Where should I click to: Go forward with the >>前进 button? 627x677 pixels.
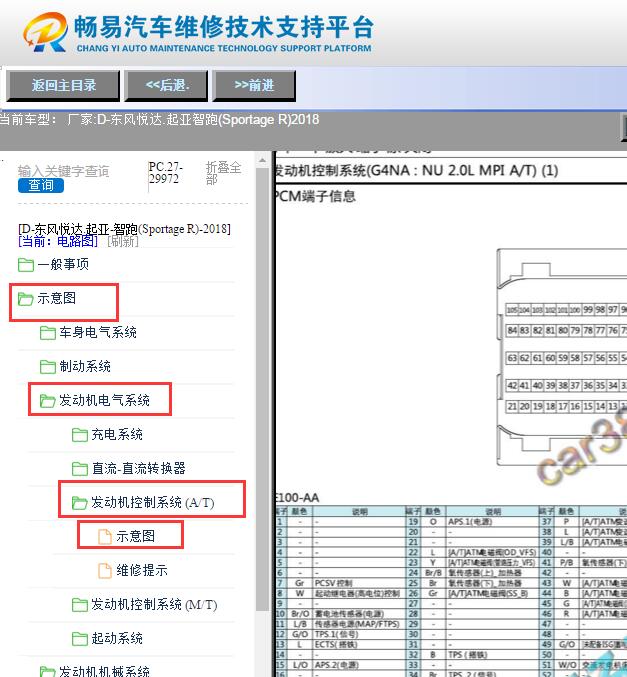(254, 85)
